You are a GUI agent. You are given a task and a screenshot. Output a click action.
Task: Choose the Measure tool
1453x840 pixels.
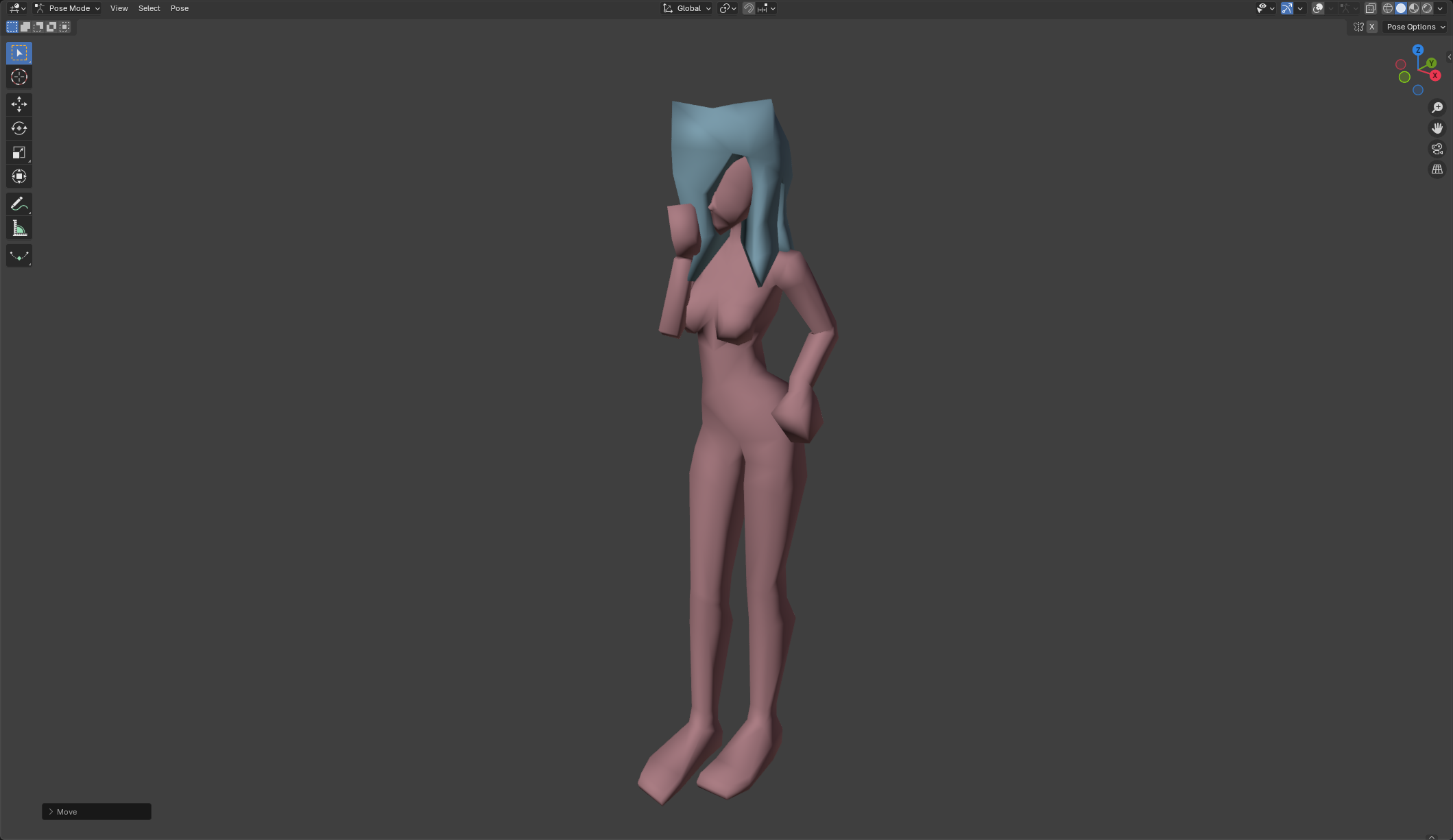19,228
